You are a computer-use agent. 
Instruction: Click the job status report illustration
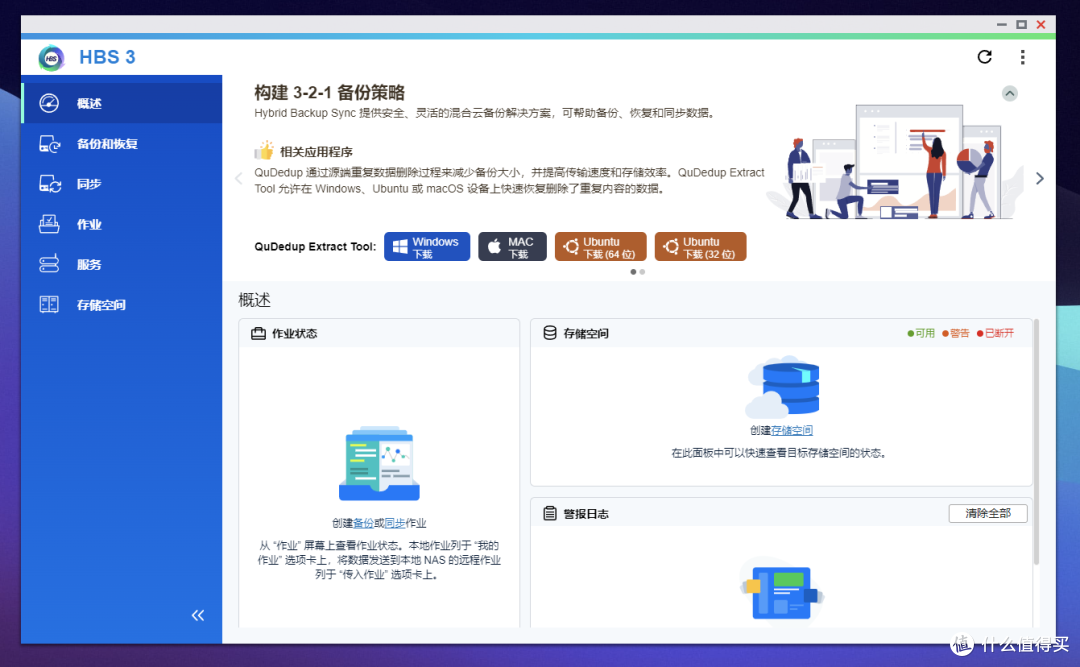[x=379, y=463]
